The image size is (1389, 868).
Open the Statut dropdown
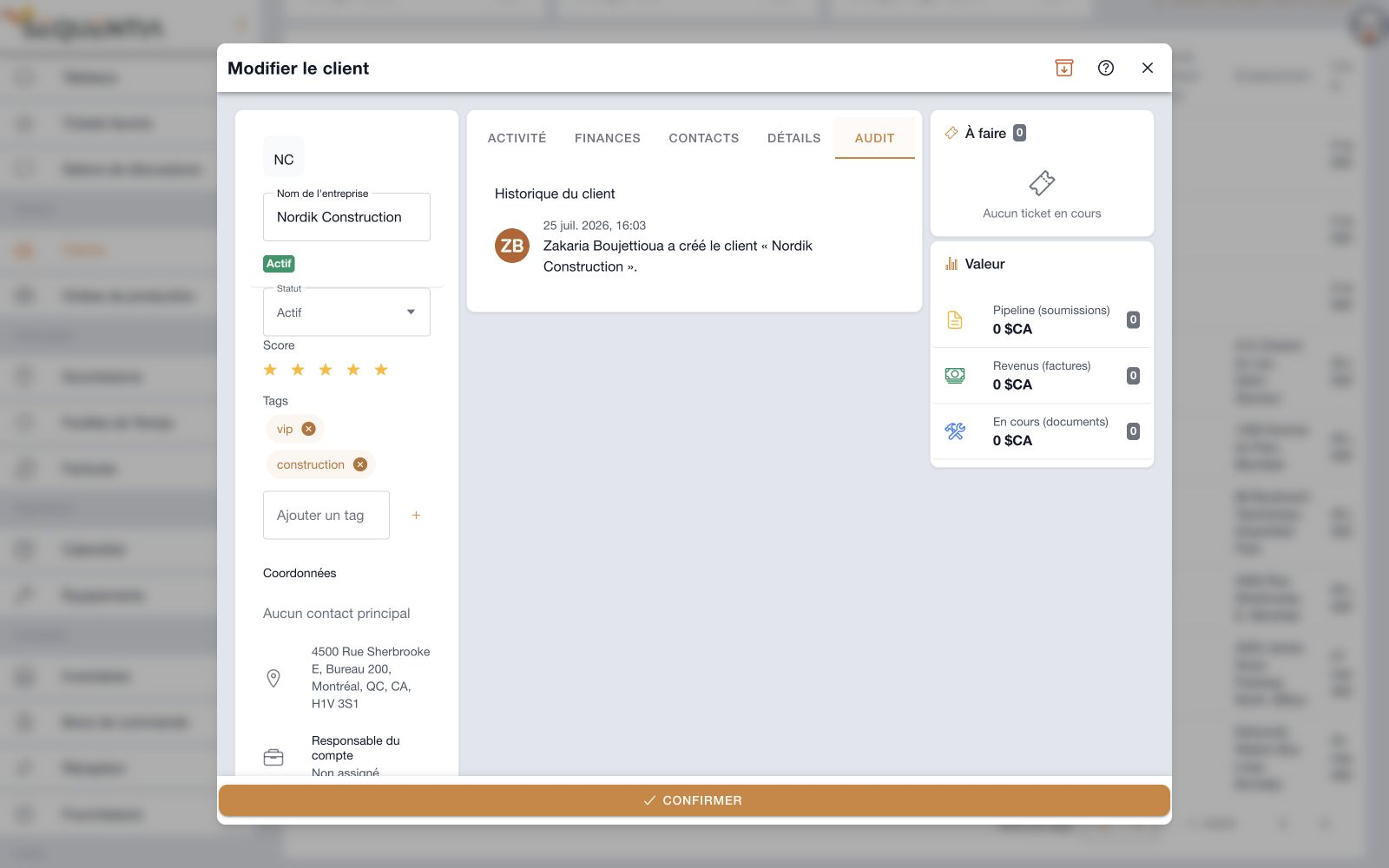346,312
